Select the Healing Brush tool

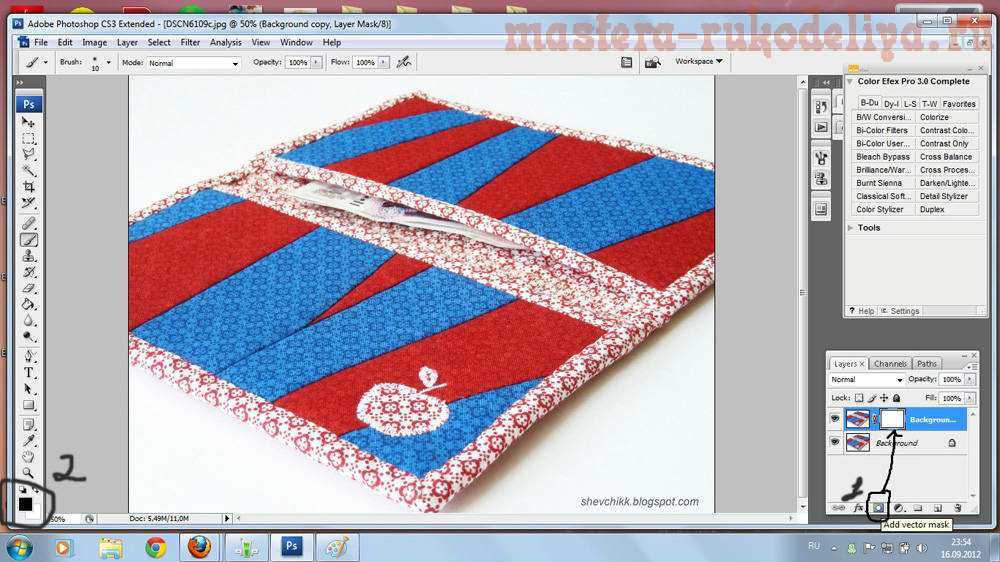[28, 223]
